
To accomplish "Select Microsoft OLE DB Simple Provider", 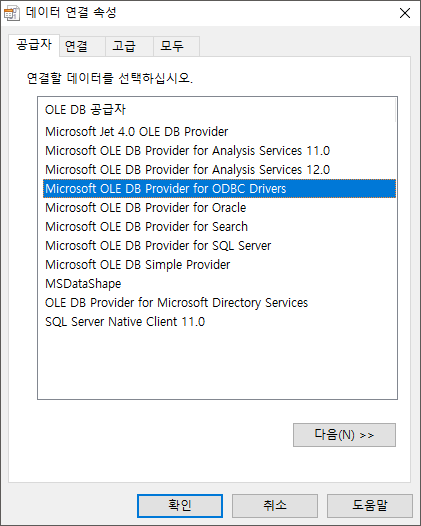I will [219, 265].
